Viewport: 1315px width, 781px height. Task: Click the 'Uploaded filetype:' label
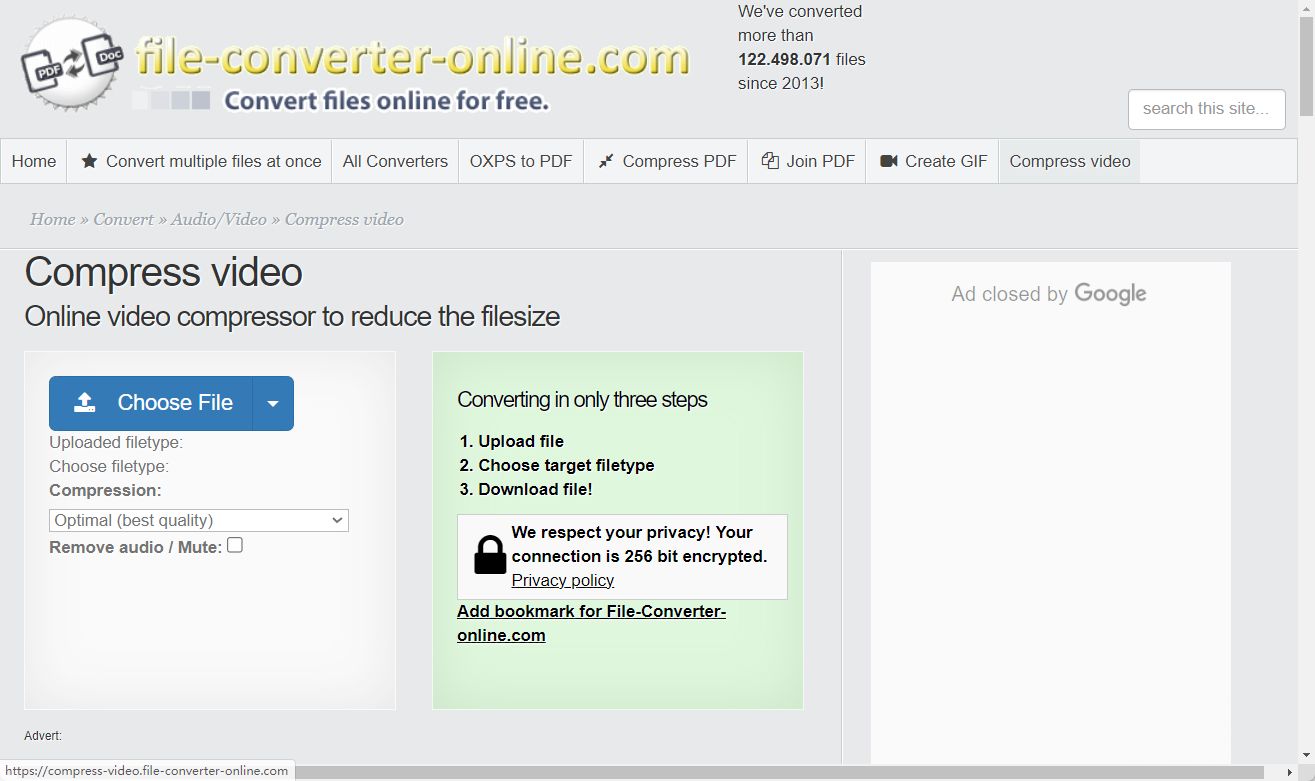pyautogui.click(x=116, y=442)
